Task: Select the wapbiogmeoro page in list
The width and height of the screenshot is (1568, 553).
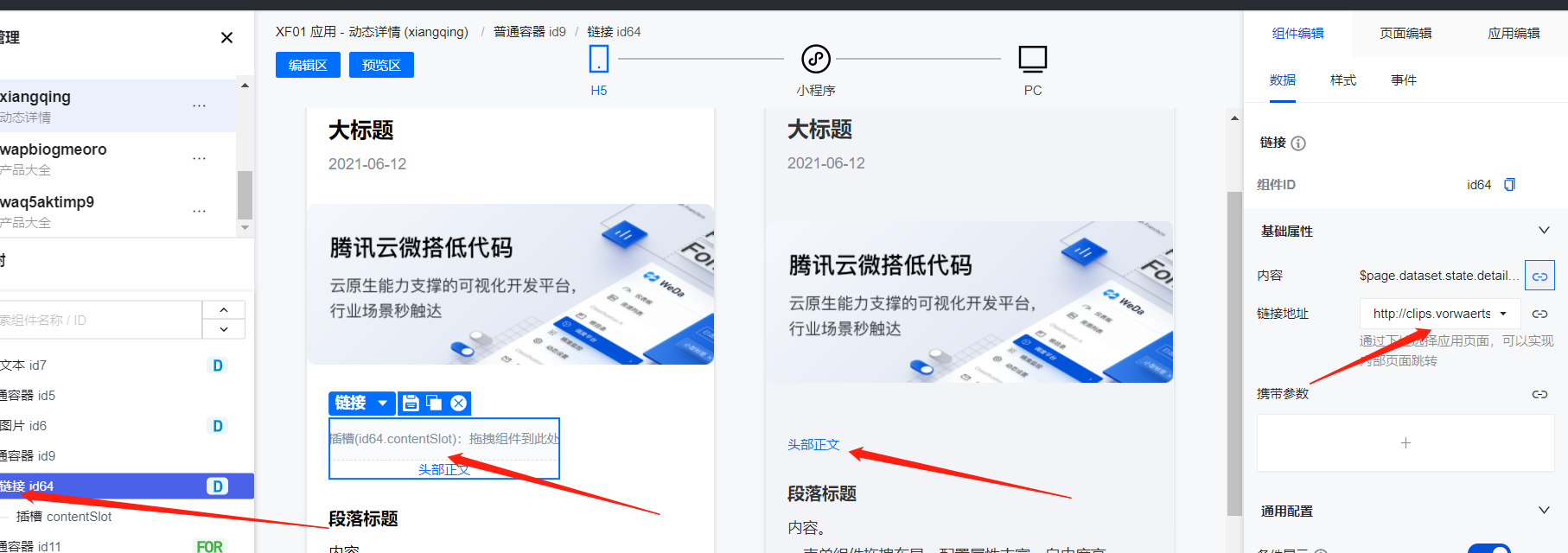Action: click(118, 158)
